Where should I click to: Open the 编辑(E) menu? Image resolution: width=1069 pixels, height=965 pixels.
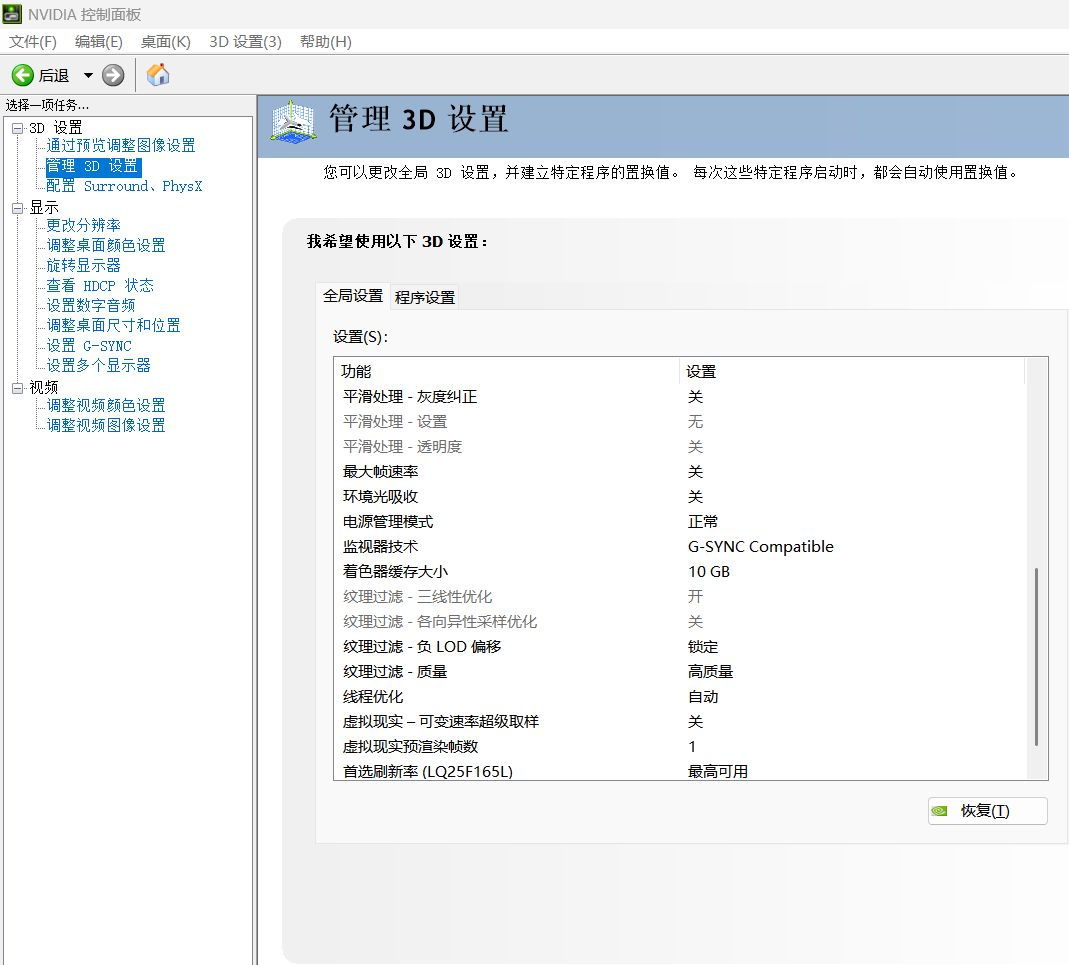click(99, 42)
